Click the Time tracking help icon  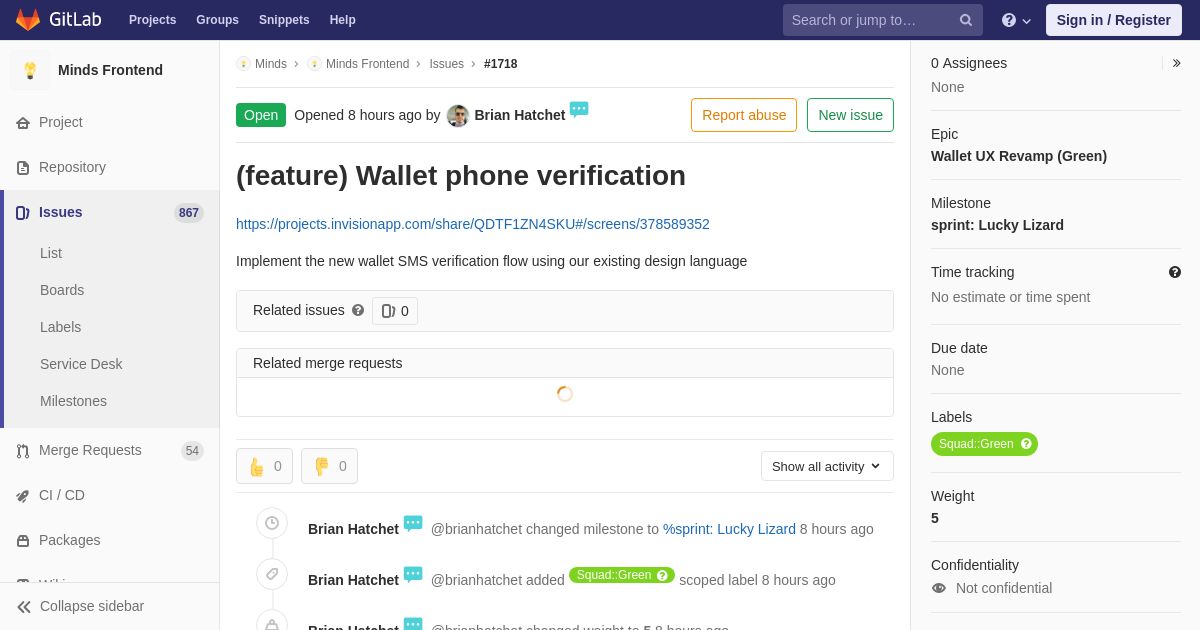point(1175,272)
